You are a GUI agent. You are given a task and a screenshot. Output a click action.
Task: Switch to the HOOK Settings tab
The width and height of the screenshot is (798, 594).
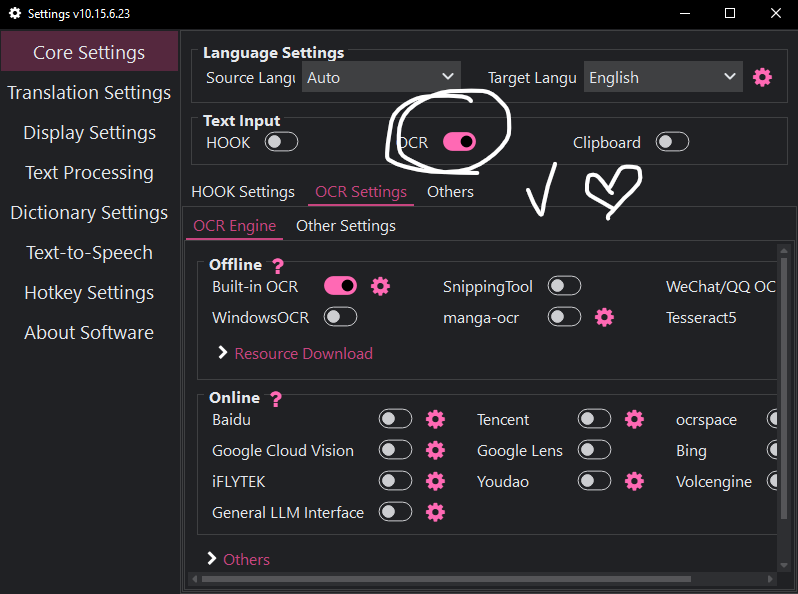pyautogui.click(x=243, y=191)
